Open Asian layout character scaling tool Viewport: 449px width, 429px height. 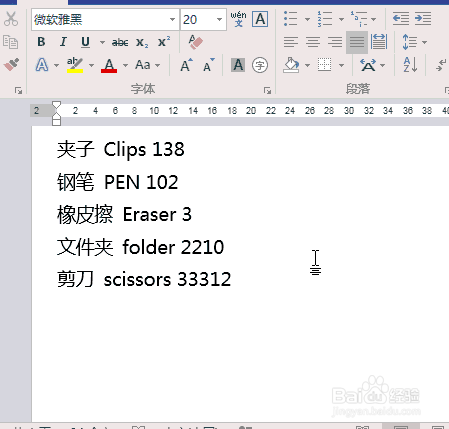tap(368, 65)
